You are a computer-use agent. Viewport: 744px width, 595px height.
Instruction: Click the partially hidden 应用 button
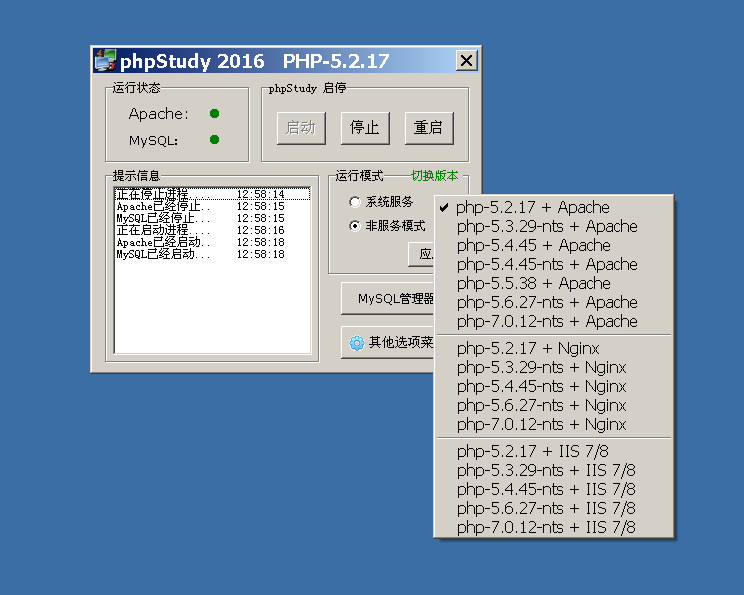tap(421, 254)
